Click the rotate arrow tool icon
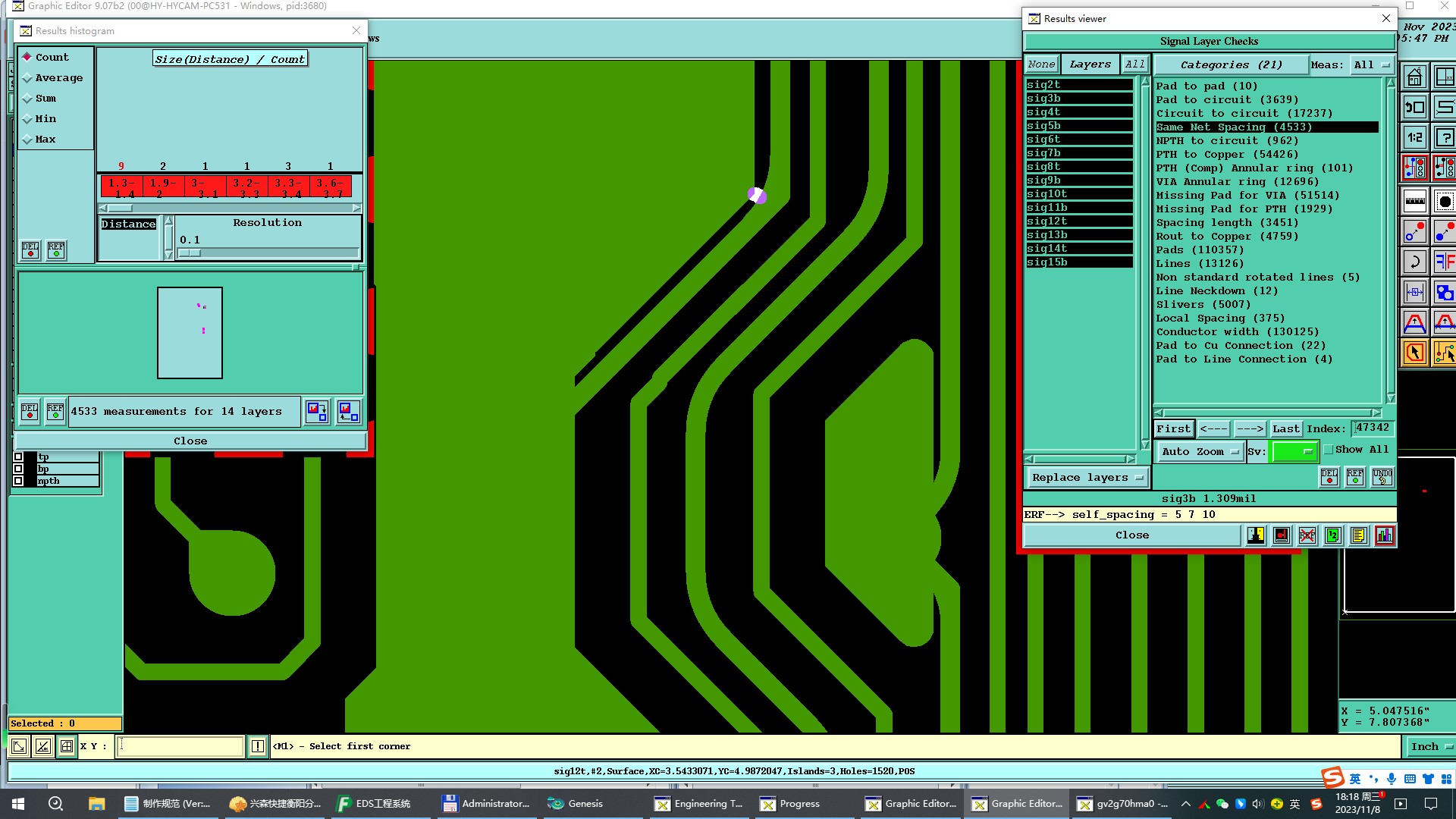The width and height of the screenshot is (1456, 819). [1414, 262]
